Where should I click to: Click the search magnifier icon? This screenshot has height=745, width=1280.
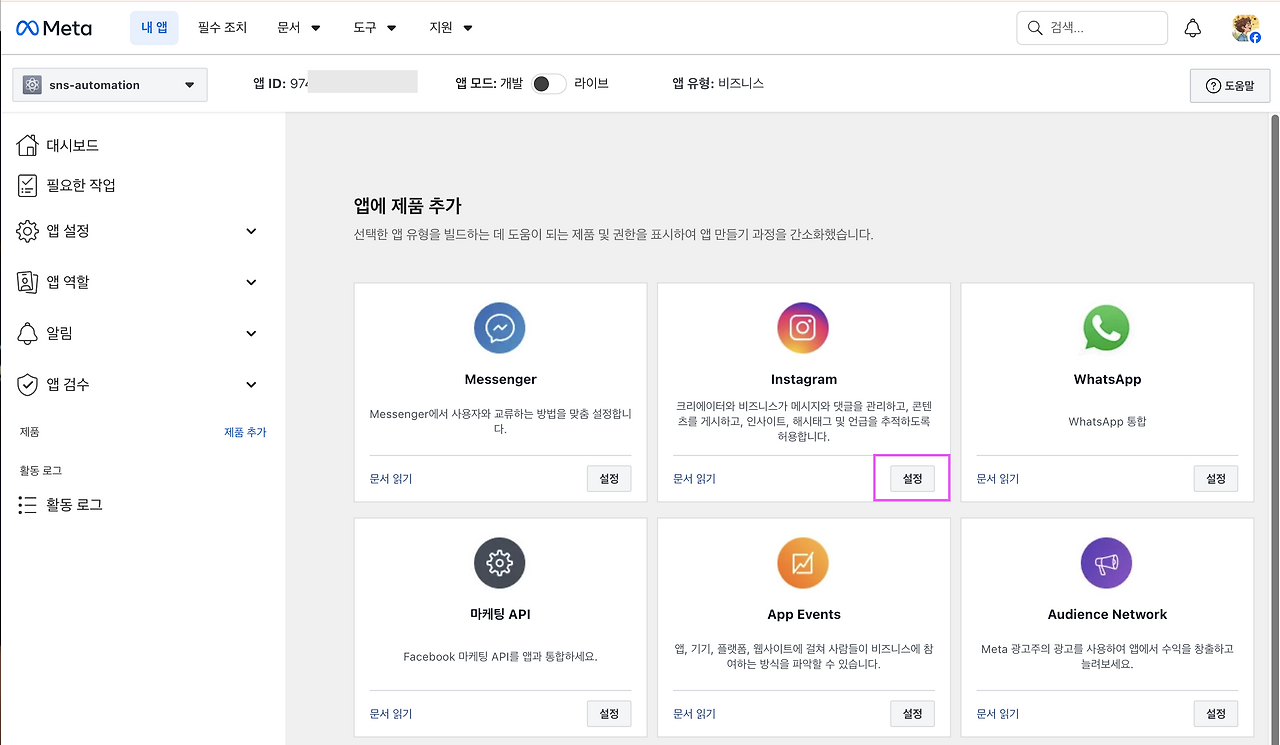[x=1035, y=28]
